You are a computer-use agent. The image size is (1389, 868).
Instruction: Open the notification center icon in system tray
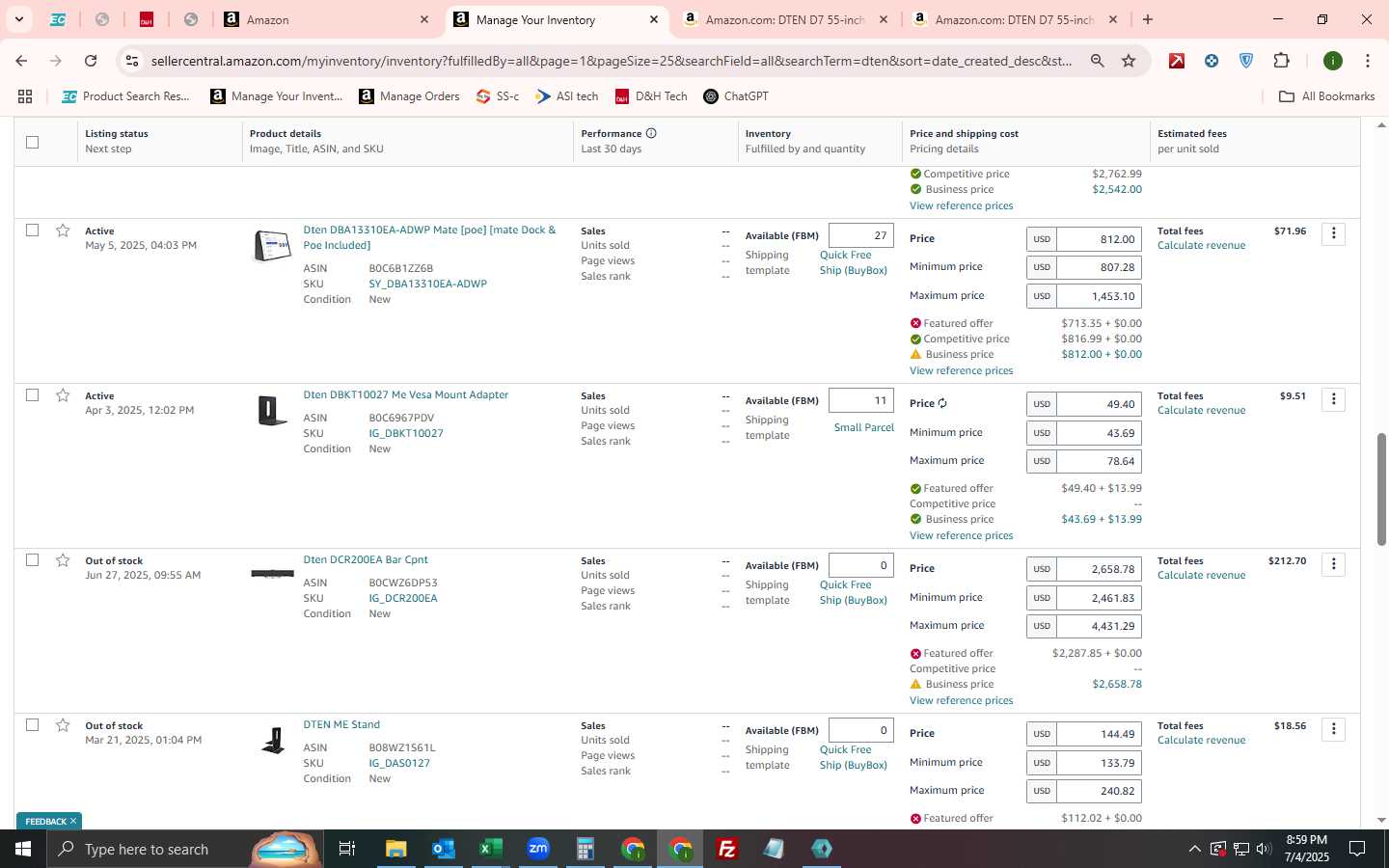[1356, 849]
